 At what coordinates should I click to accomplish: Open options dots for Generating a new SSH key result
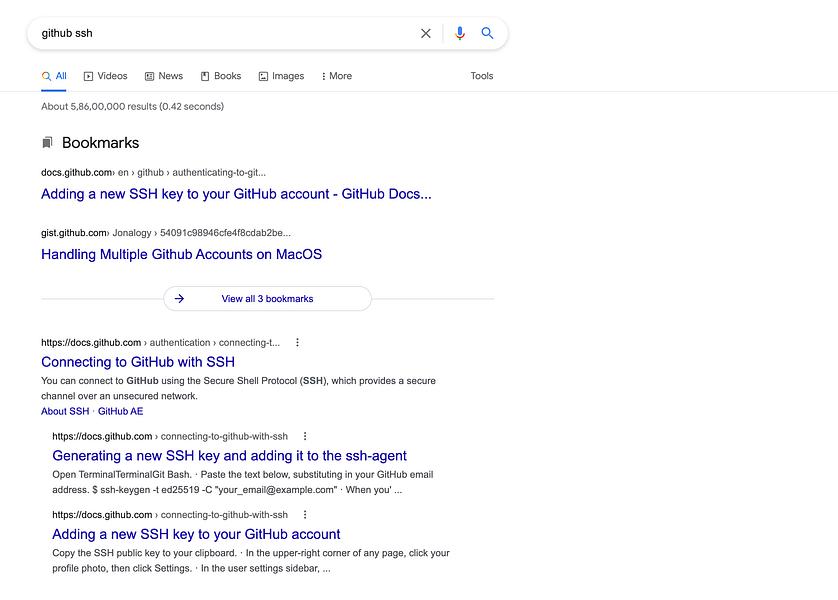point(305,436)
